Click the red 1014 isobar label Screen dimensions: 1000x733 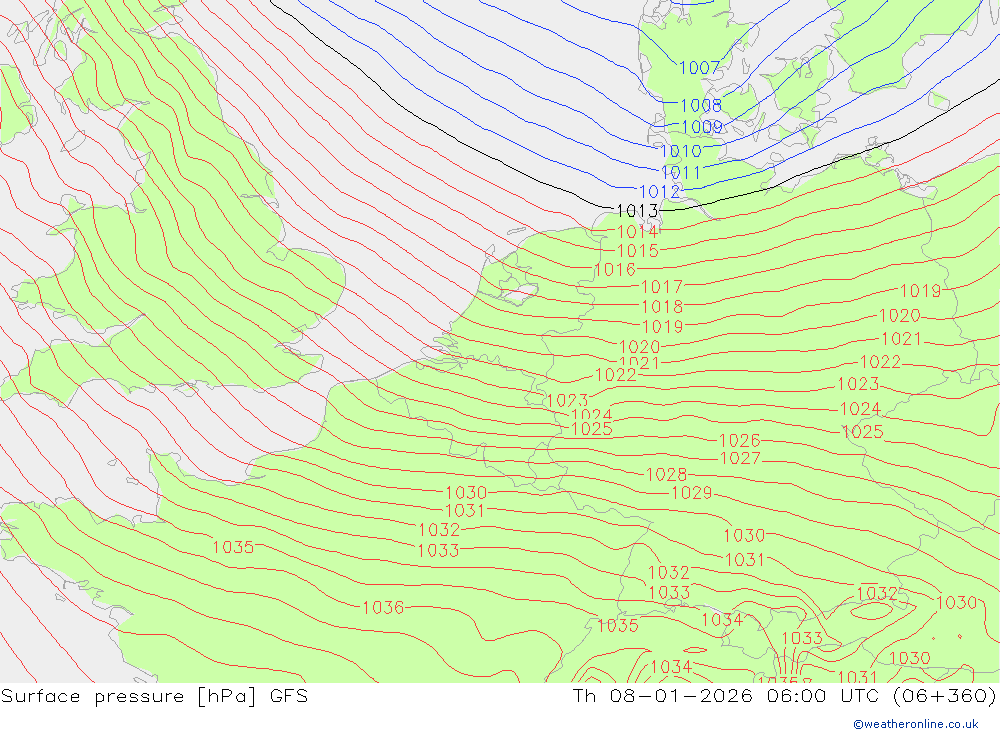pyautogui.click(x=637, y=232)
